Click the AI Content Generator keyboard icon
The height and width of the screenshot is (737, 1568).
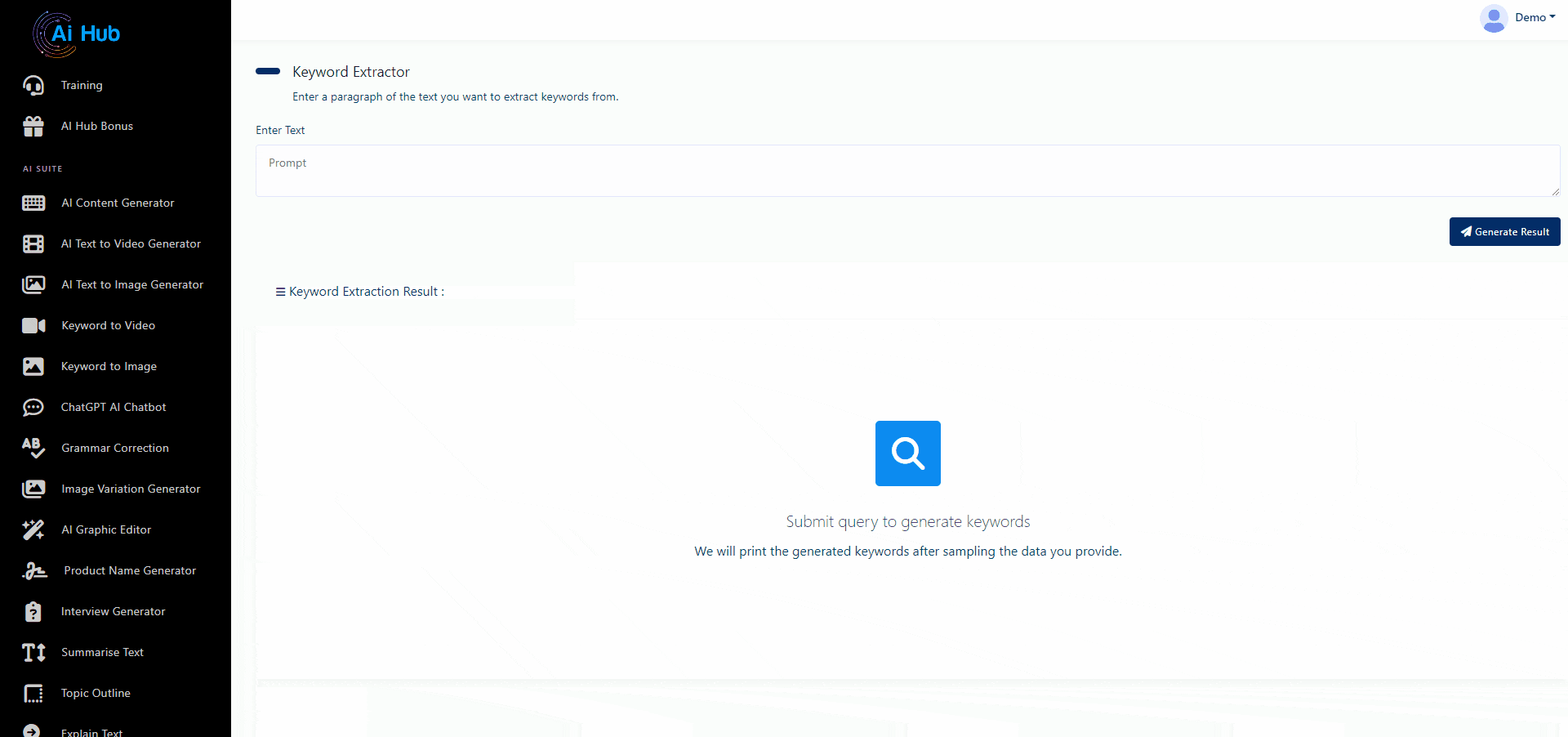point(33,203)
